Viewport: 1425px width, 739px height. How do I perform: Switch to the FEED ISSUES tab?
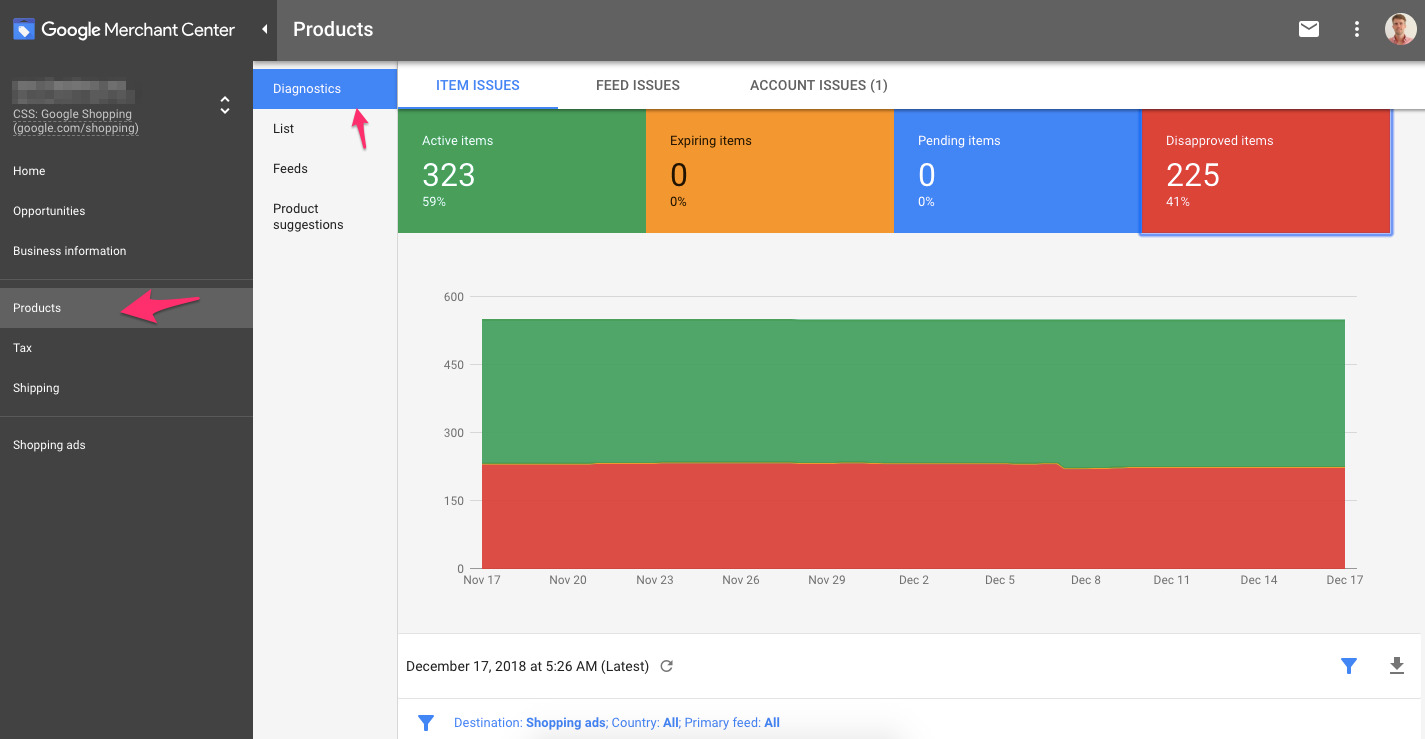click(637, 85)
